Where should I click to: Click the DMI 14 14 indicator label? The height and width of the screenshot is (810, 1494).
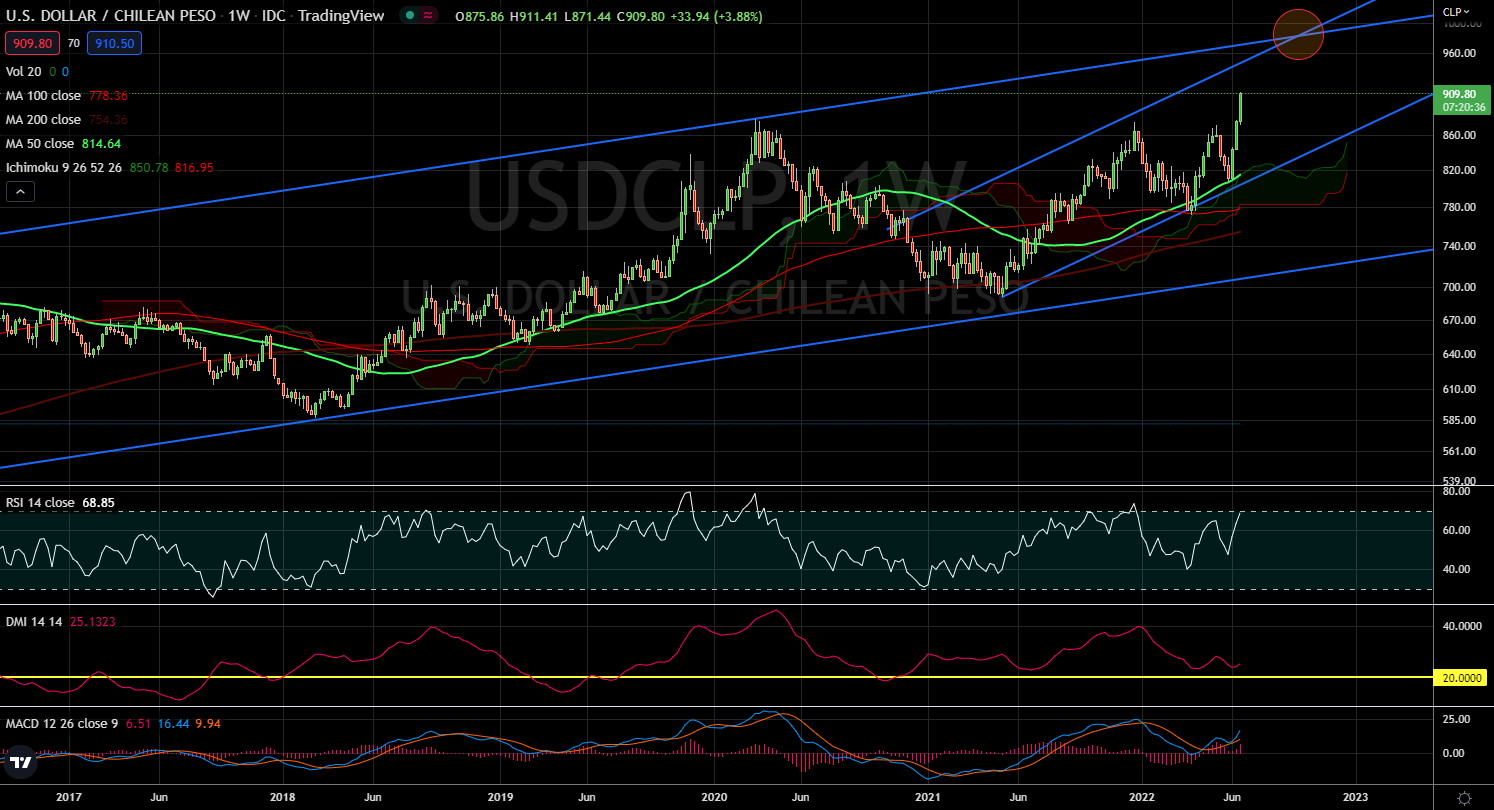(34, 622)
